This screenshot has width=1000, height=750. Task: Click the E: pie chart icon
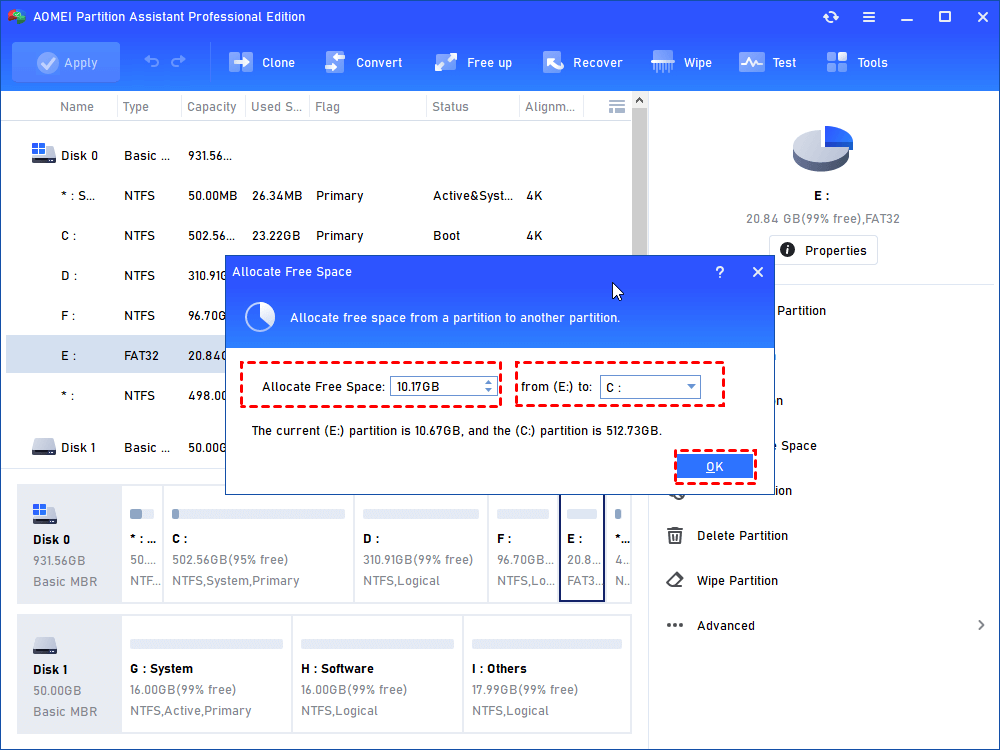click(823, 149)
